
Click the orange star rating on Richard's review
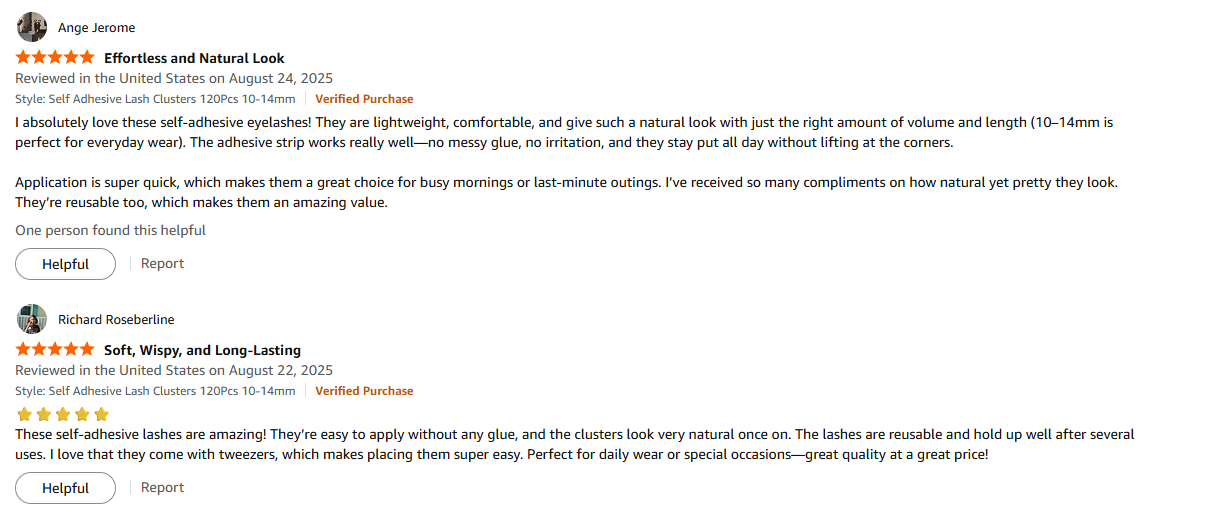tap(55, 350)
